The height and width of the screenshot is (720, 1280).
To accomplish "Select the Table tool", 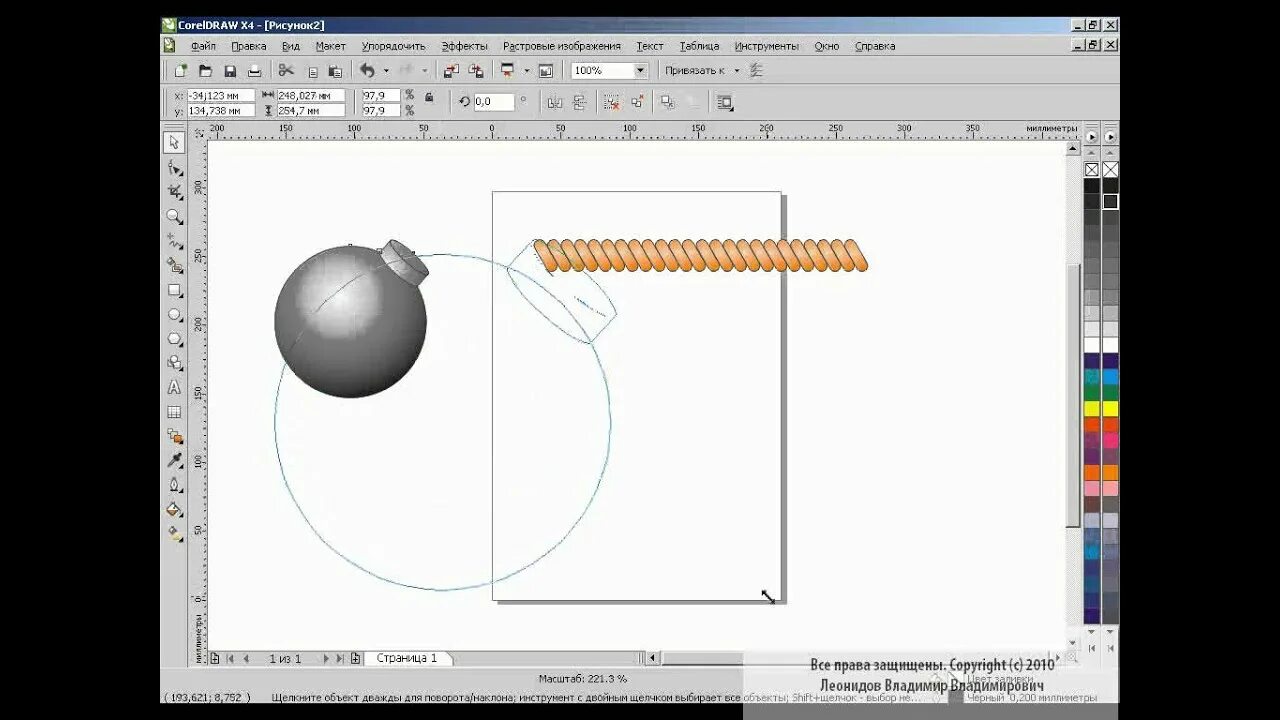I will (x=174, y=412).
